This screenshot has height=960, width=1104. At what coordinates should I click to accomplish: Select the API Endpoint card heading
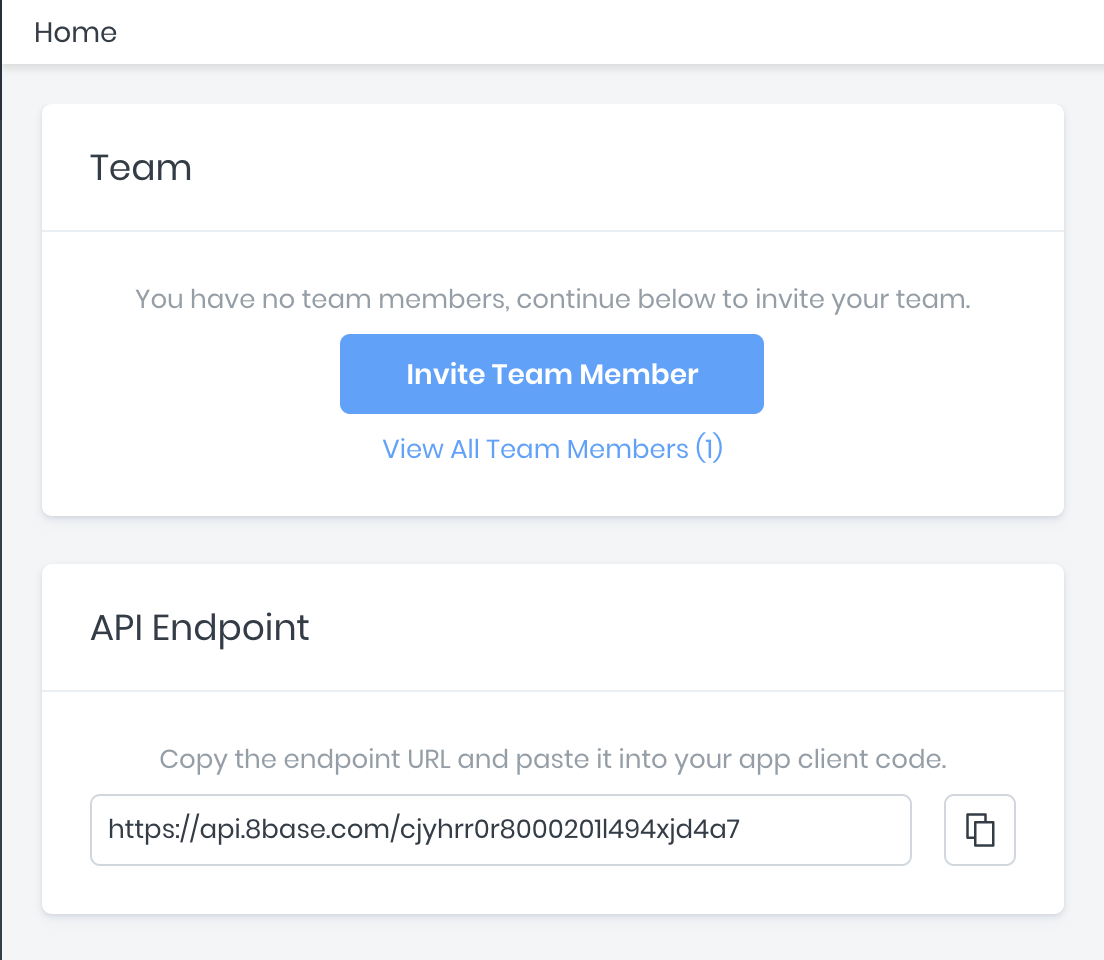click(200, 628)
